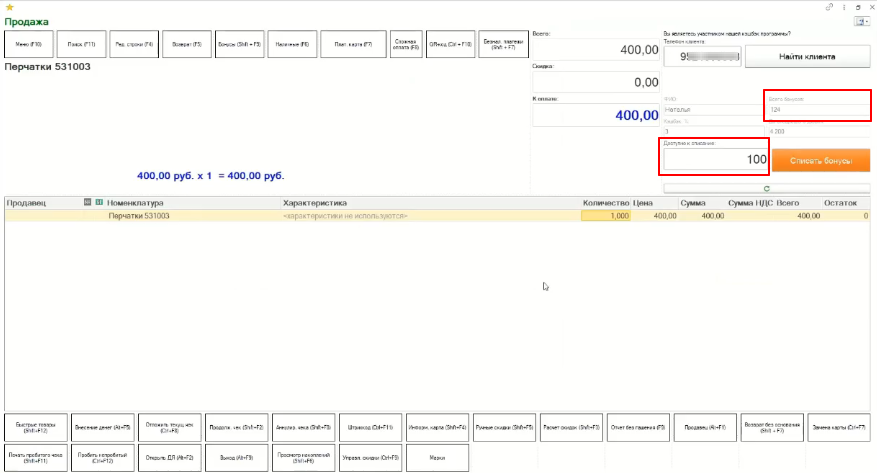Click Штрихкод (Ctrl+F11) button
This screenshot has height=473, width=877.
370,428
